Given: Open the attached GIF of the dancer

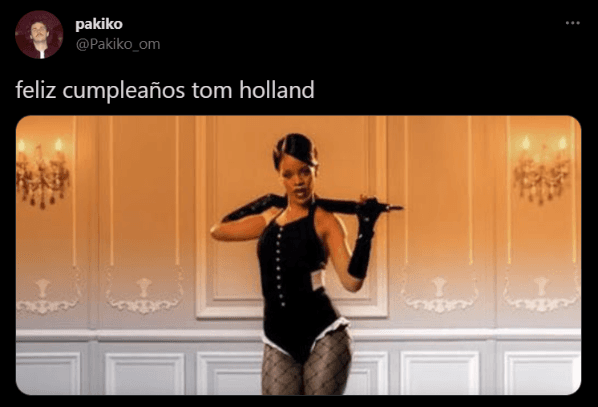Looking at the screenshot, I should [x=298, y=255].
